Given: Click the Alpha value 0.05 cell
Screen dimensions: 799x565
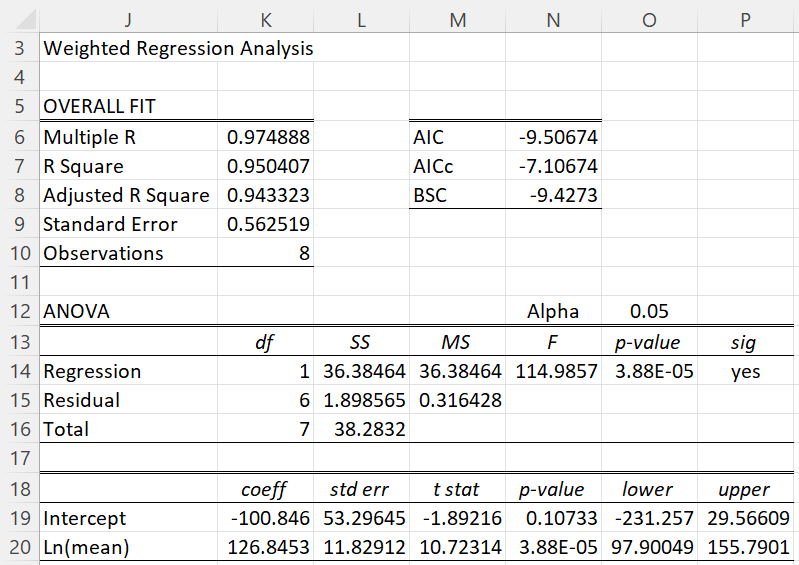Looking at the screenshot, I should pos(649,311).
